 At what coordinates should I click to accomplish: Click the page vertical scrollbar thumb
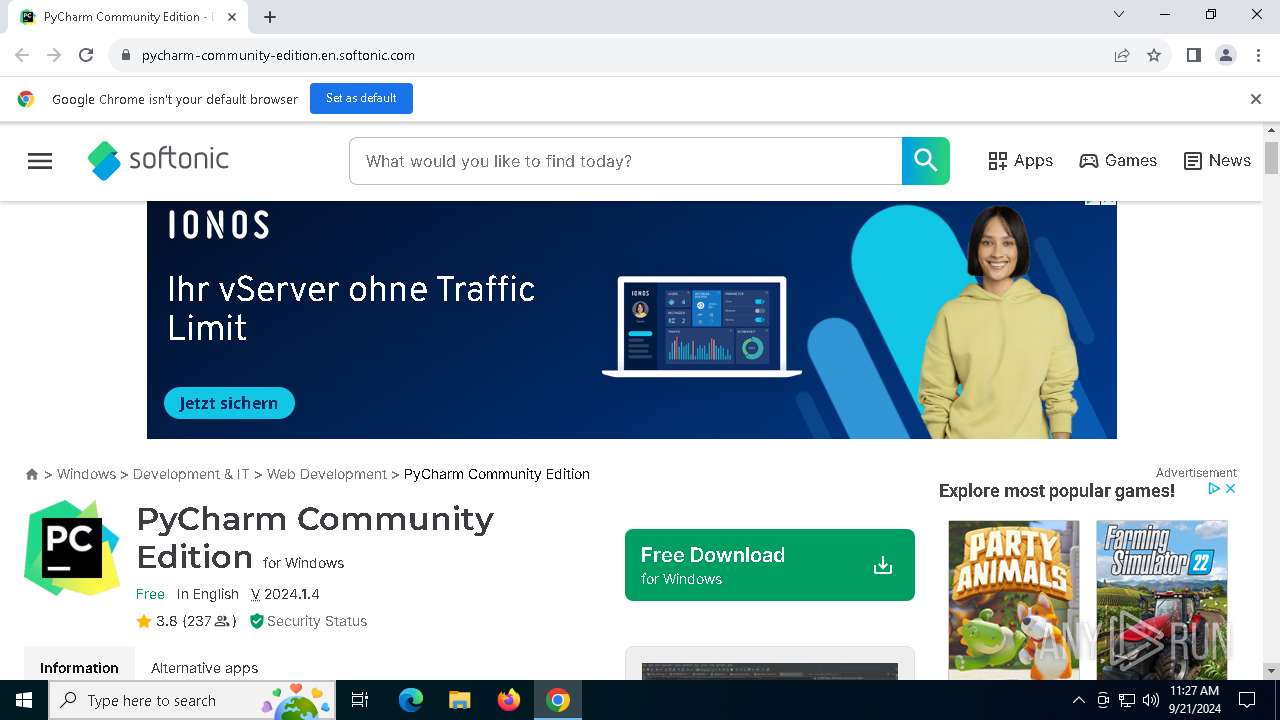pyautogui.click(x=1272, y=158)
